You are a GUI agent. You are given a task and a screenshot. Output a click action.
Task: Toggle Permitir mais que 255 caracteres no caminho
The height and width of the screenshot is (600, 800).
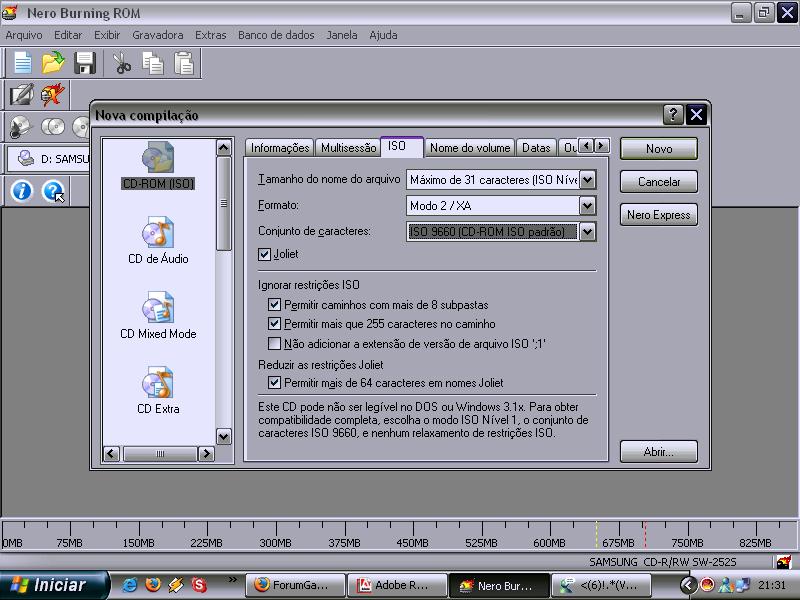click(x=274, y=324)
